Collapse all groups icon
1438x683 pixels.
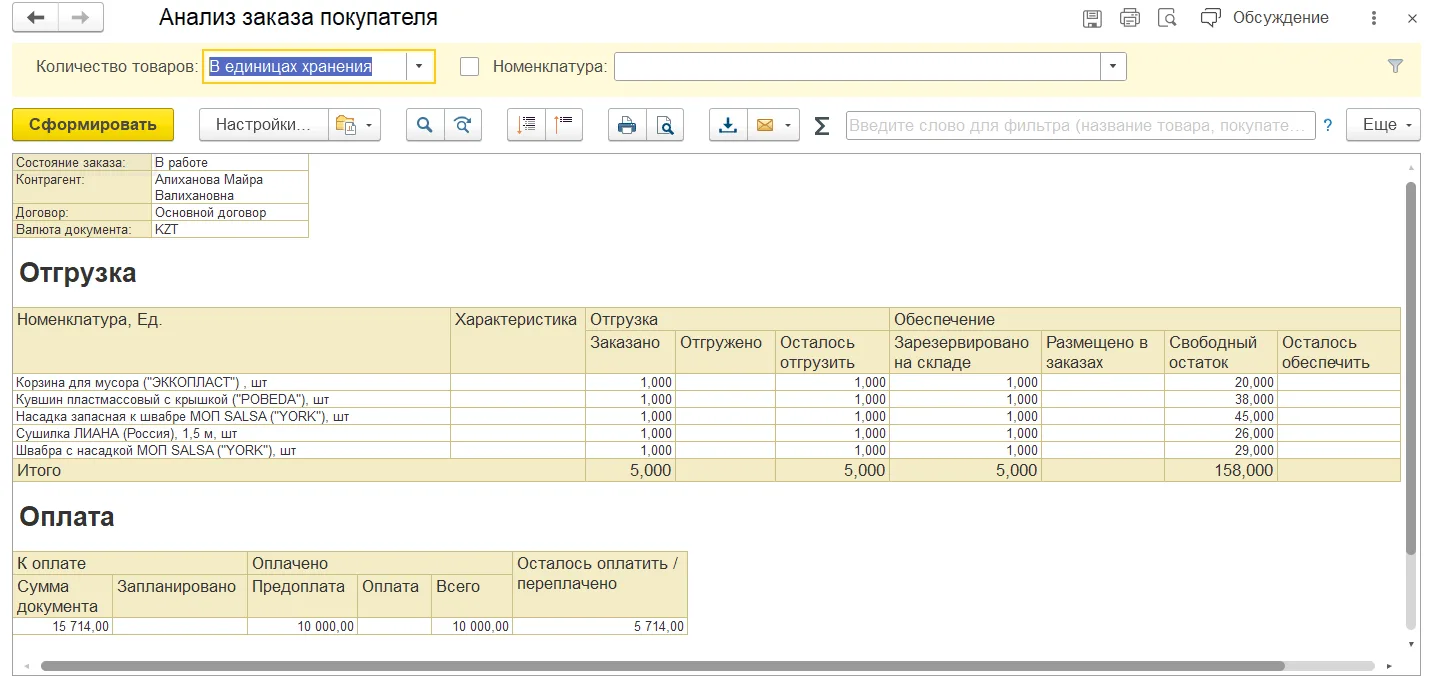click(564, 125)
